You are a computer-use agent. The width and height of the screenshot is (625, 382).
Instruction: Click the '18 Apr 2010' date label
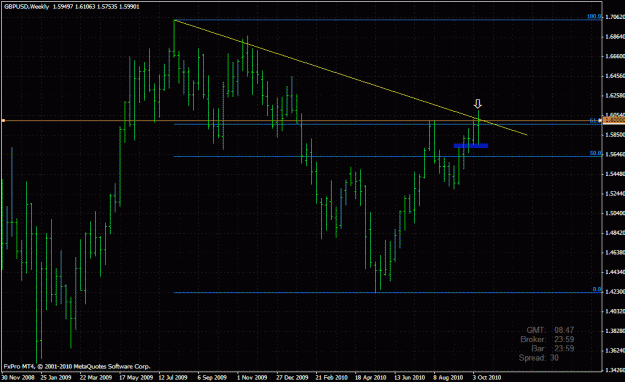click(370, 377)
